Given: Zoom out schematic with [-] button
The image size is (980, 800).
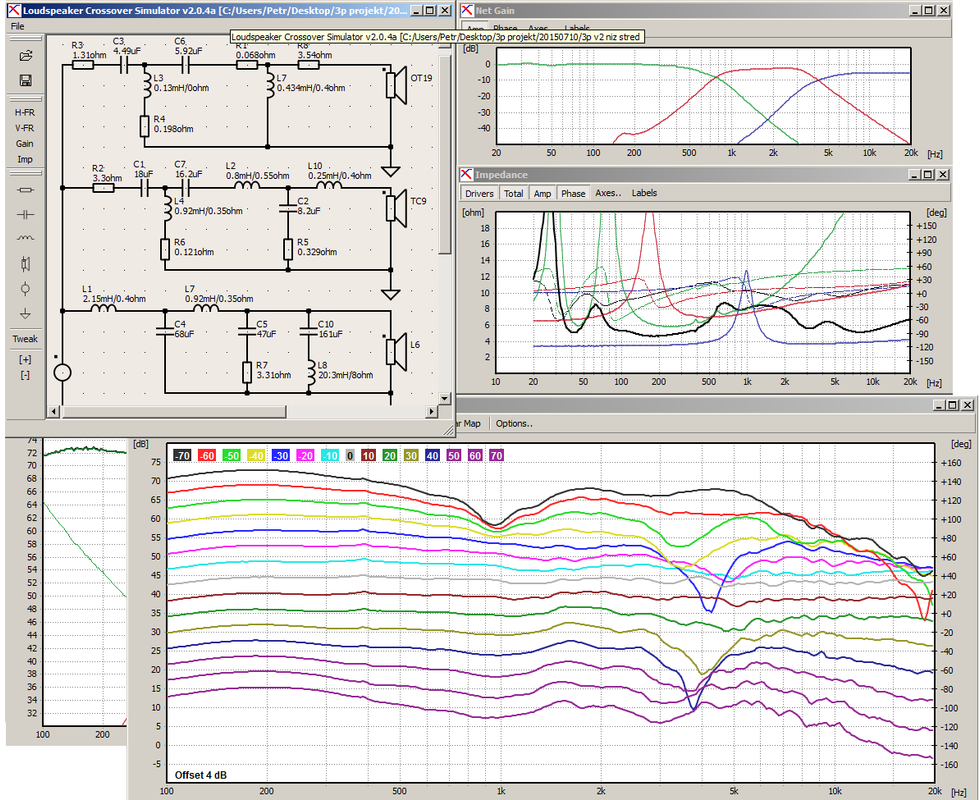Looking at the screenshot, I should point(25,375).
